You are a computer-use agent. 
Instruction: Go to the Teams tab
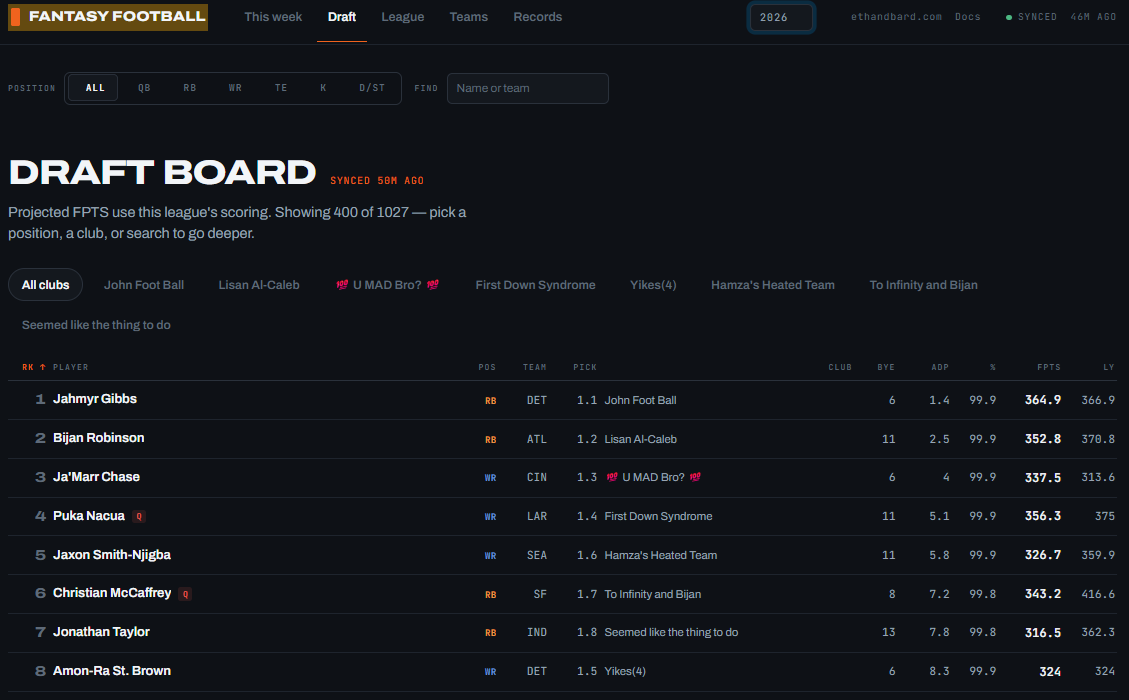(x=469, y=17)
